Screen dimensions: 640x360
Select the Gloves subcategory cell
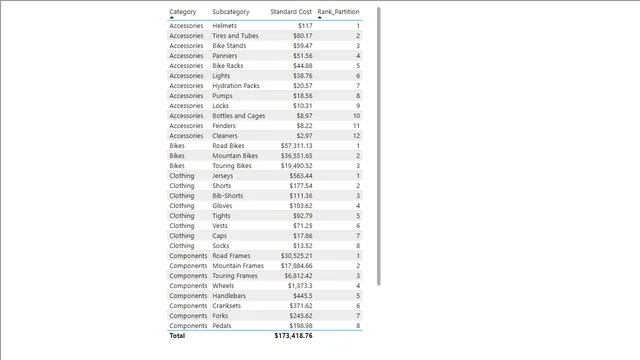coord(222,206)
